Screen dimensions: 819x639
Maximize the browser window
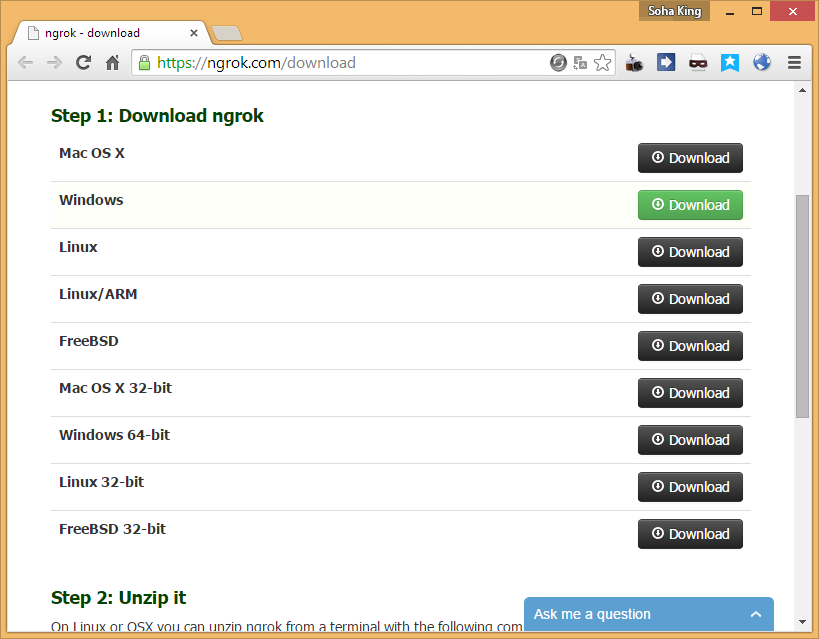pos(757,11)
